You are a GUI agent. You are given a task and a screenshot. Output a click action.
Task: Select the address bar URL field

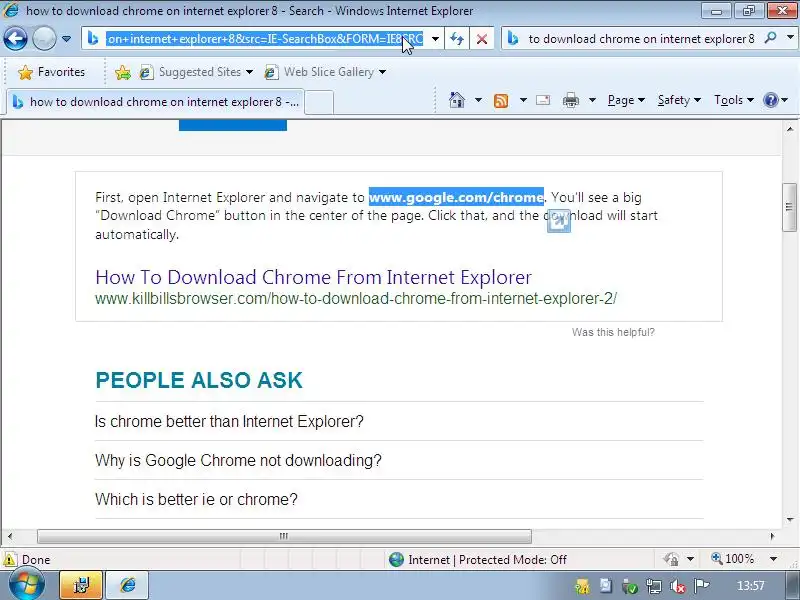pos(264,39)
